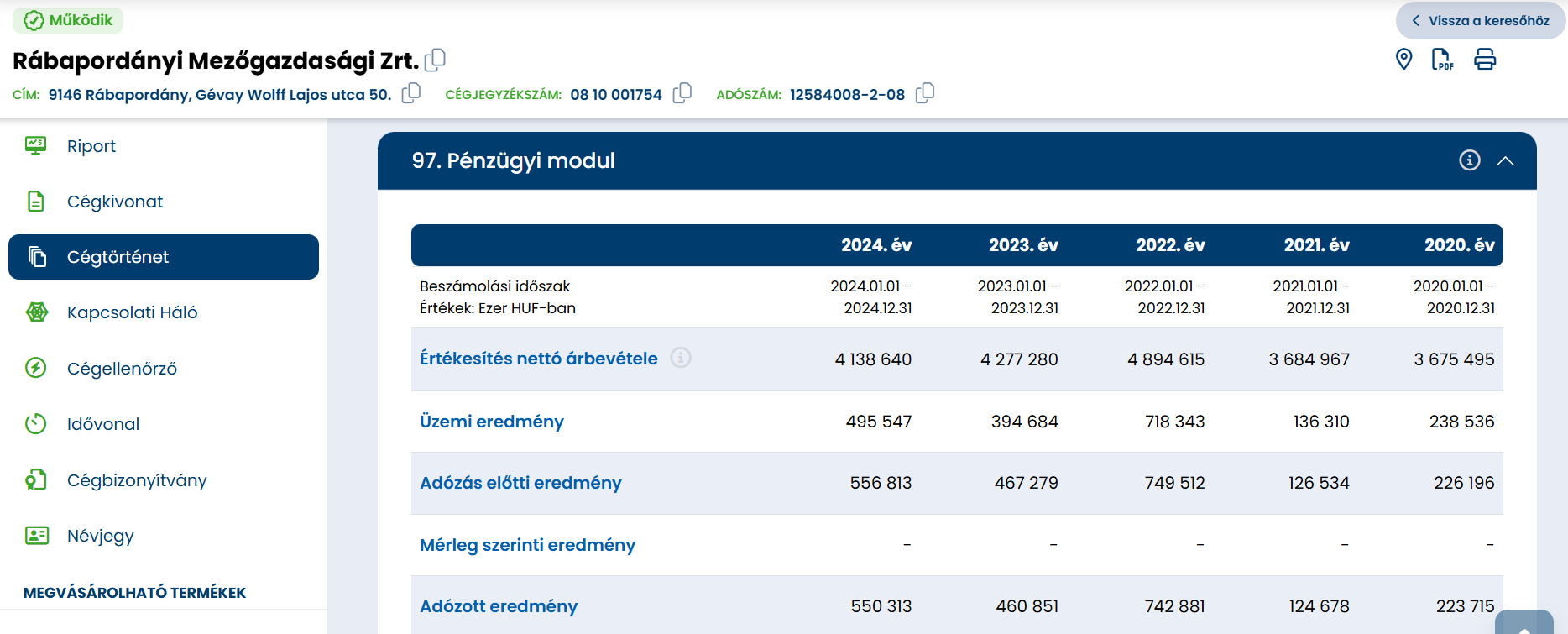1568x634 pixels.
Task: Collapse the 97. Pénzügyi modul panel
Action: click(x=1506, y=160)
